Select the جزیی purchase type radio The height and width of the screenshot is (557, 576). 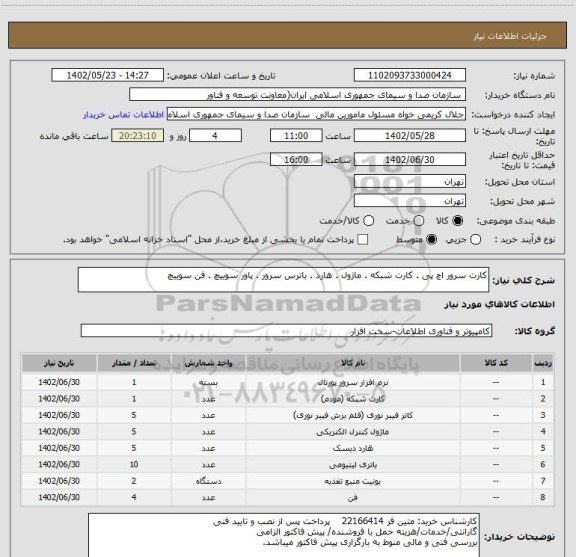(x=475, y=240)
